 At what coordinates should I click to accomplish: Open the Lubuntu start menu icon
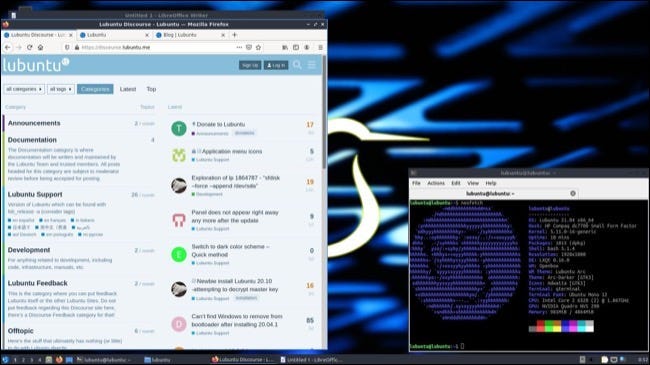[x=5, y=360]
